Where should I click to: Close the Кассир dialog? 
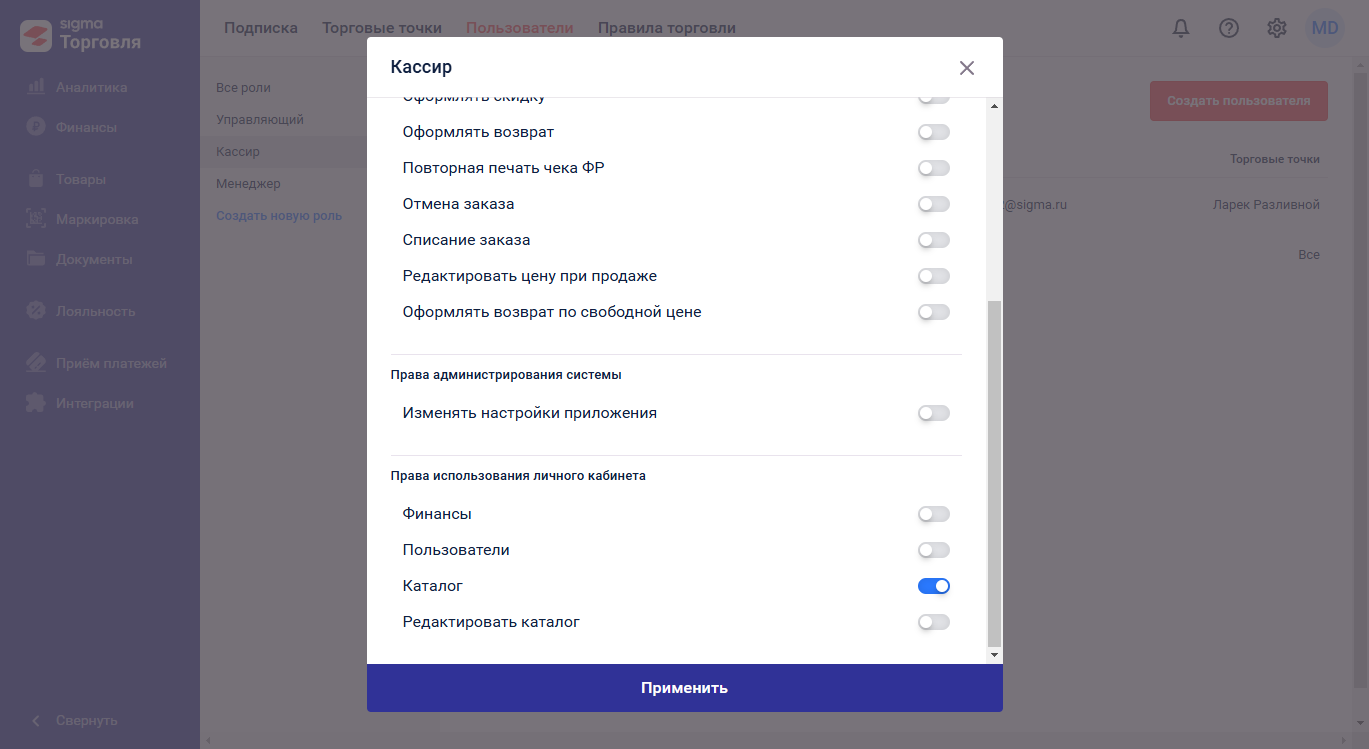[x=966, y=68]
